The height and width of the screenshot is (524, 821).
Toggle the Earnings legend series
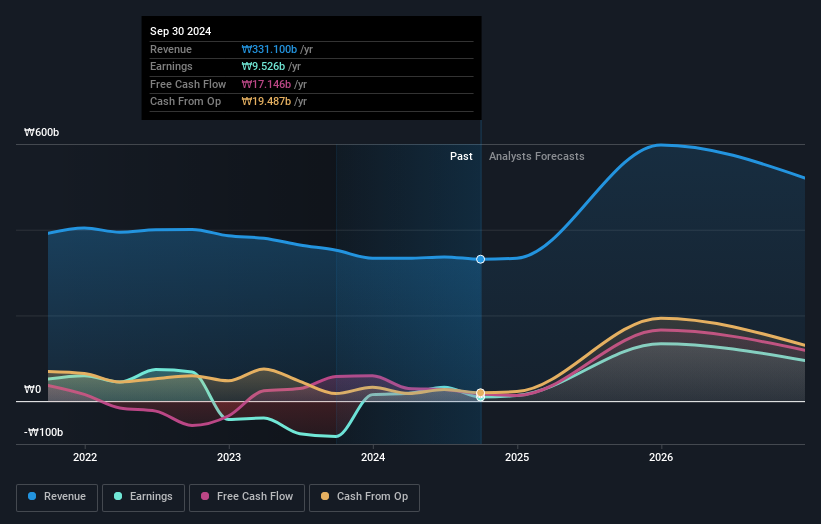point(143,497)
